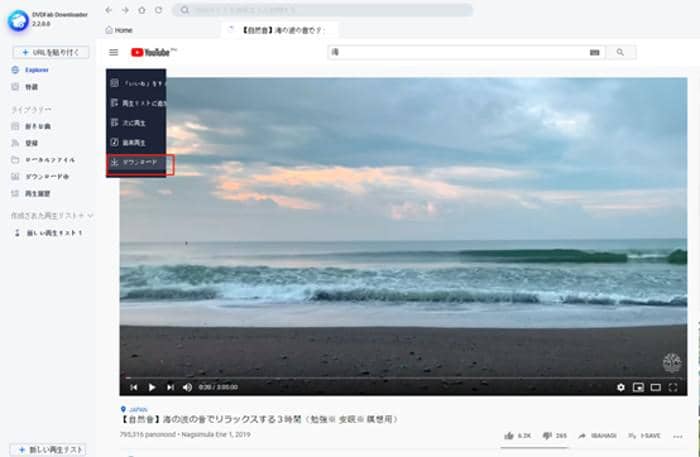Open the sidebar item below Explorer
Image resolution: width=700 pixels, height=457 pixels.
(25, 87)
